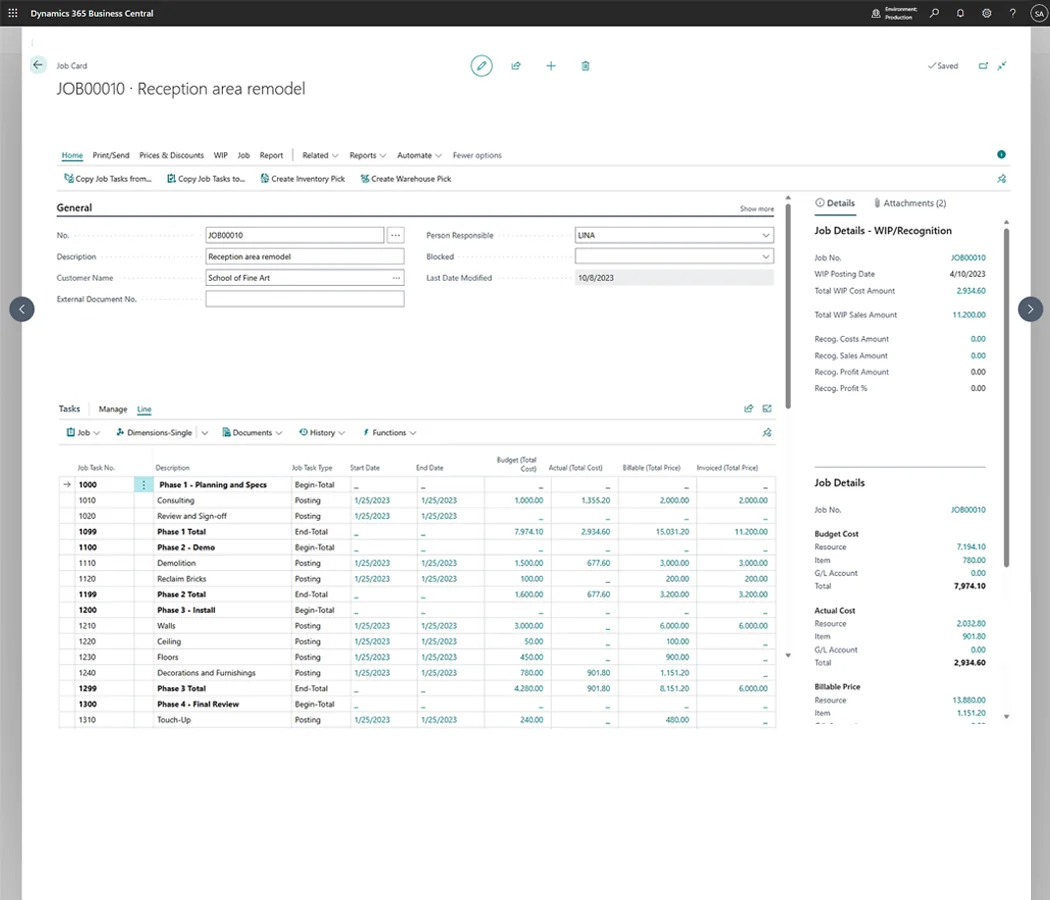Screen dimensions: 1050x900
Task: Open the Manage tab in Tasks
Action: tap(112, 409)
